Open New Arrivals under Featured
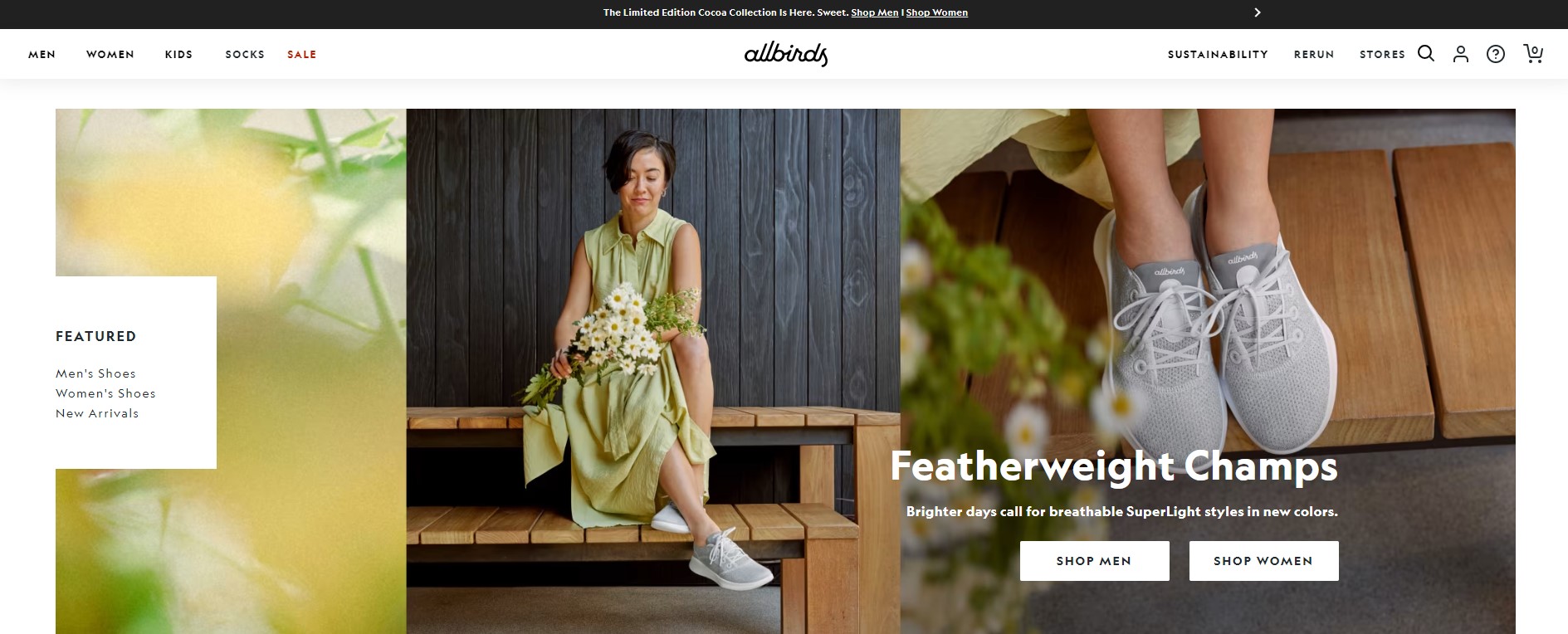Screen dimensions: 1568x634 coord(97,413)
